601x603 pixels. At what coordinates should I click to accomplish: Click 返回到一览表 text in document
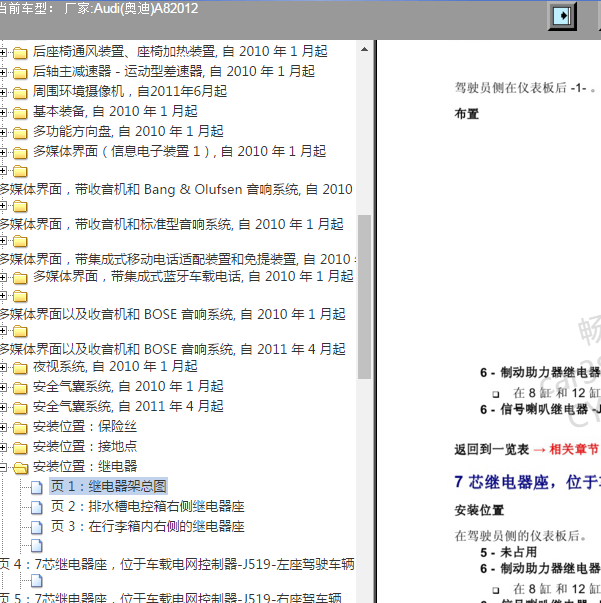coord(492,449)
